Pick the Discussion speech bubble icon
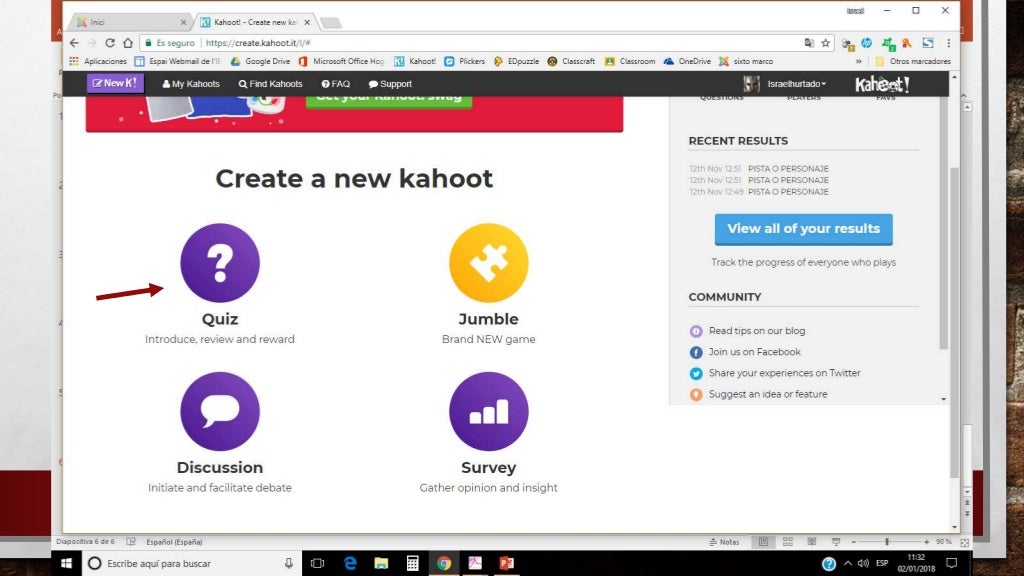This screenshot has width=1024, height=576. (x=220, y=411)
